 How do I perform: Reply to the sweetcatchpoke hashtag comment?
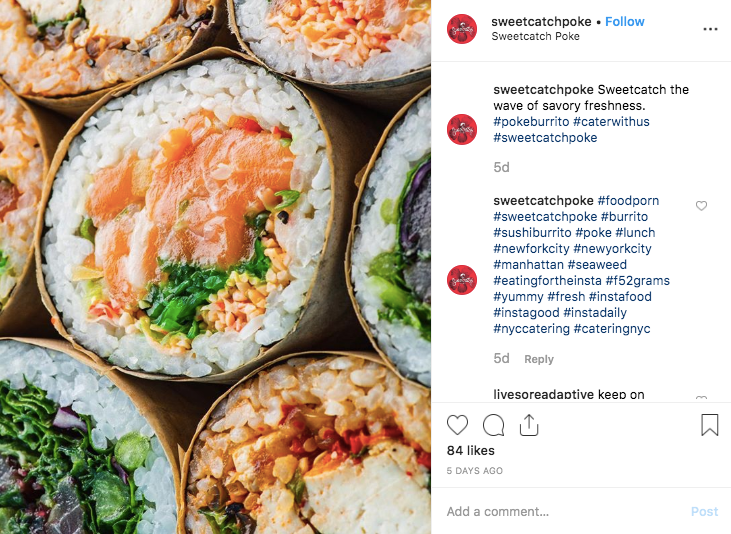pyautogui.click(x=539, y=359)
